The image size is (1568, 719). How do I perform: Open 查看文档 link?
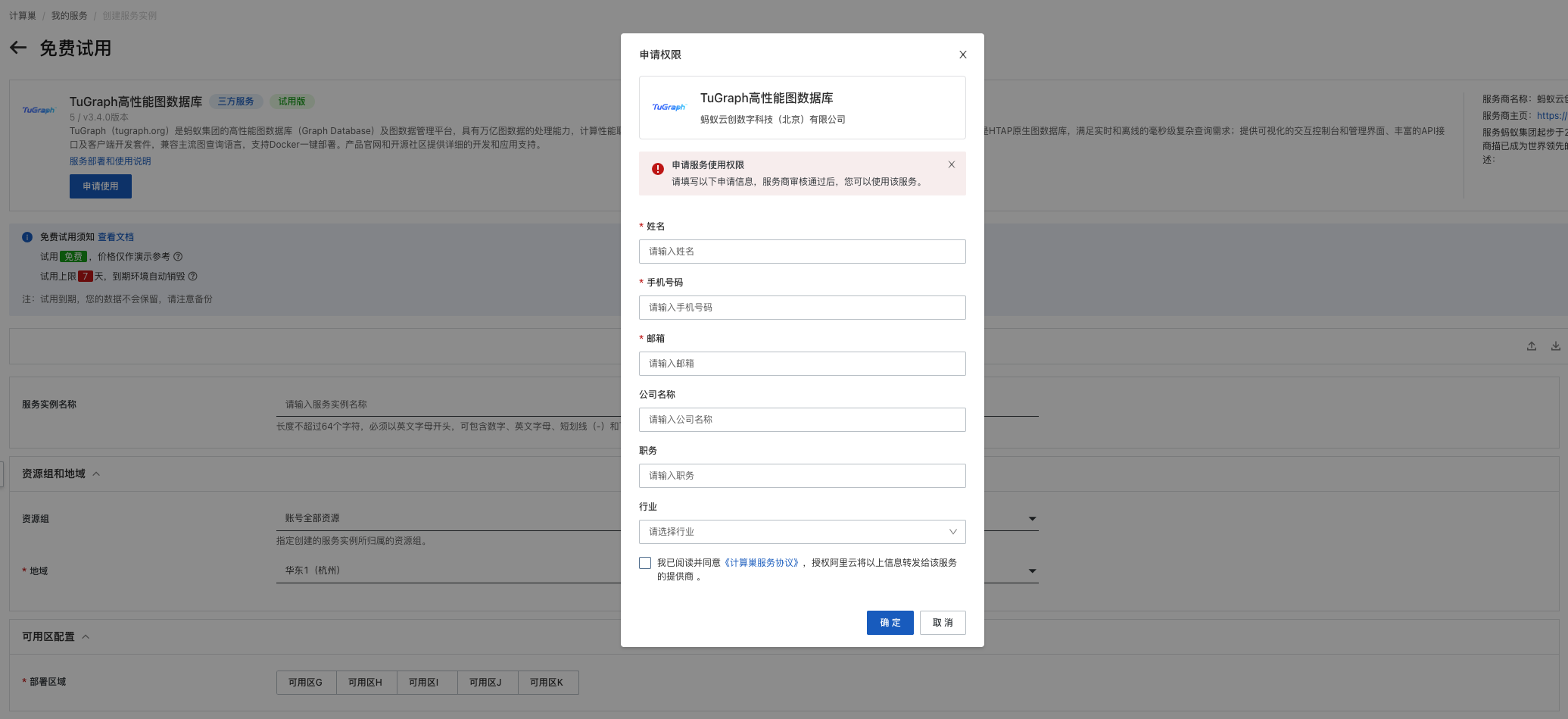click(116, 237)
